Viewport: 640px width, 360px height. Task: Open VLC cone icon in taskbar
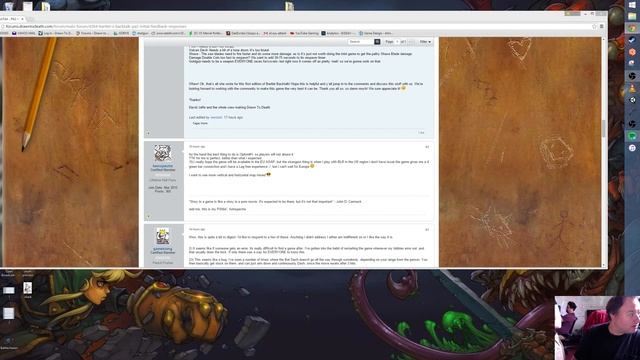(x=632, y=88)
